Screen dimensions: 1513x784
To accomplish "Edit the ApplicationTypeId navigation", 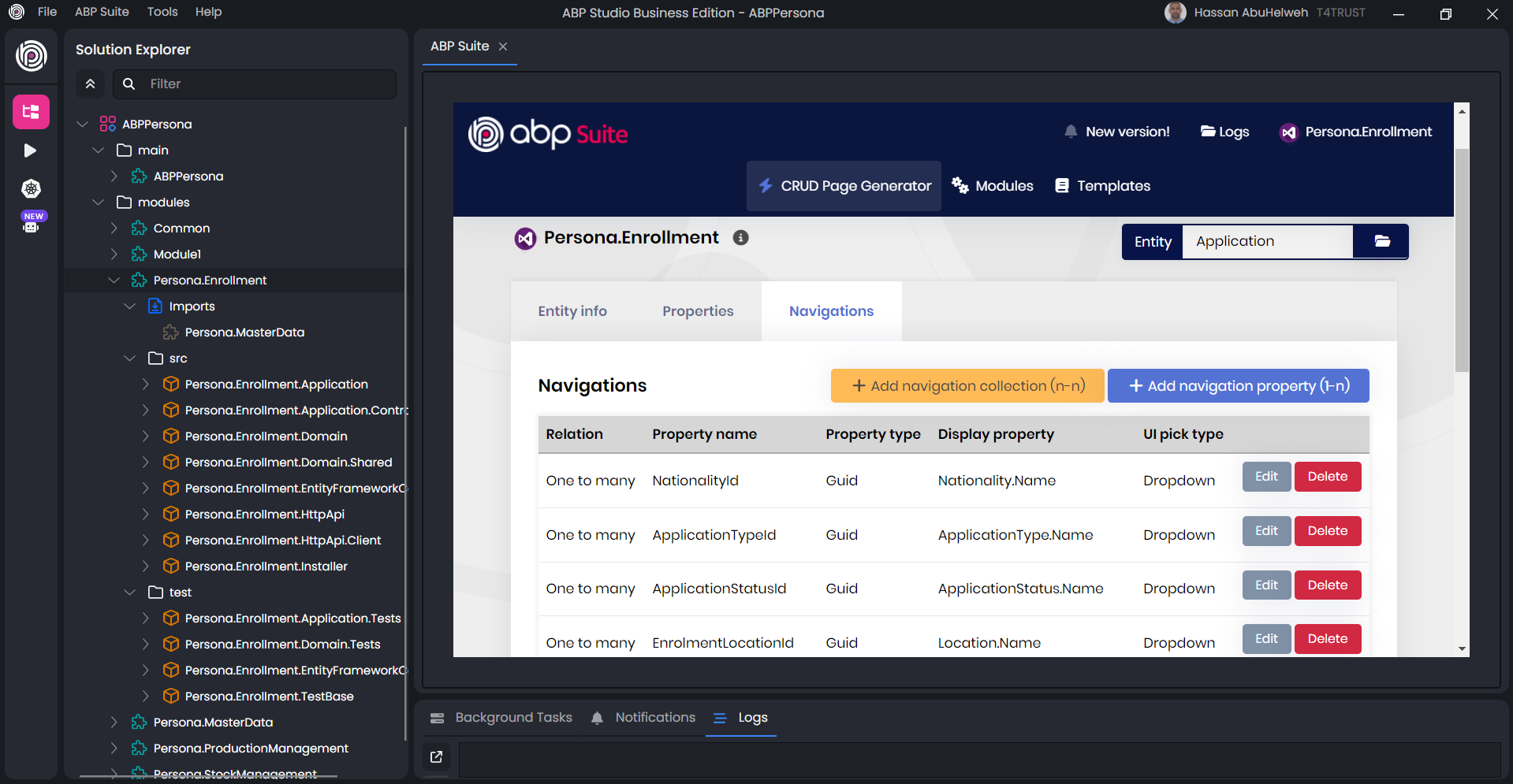I will [x=1266, y=531].
